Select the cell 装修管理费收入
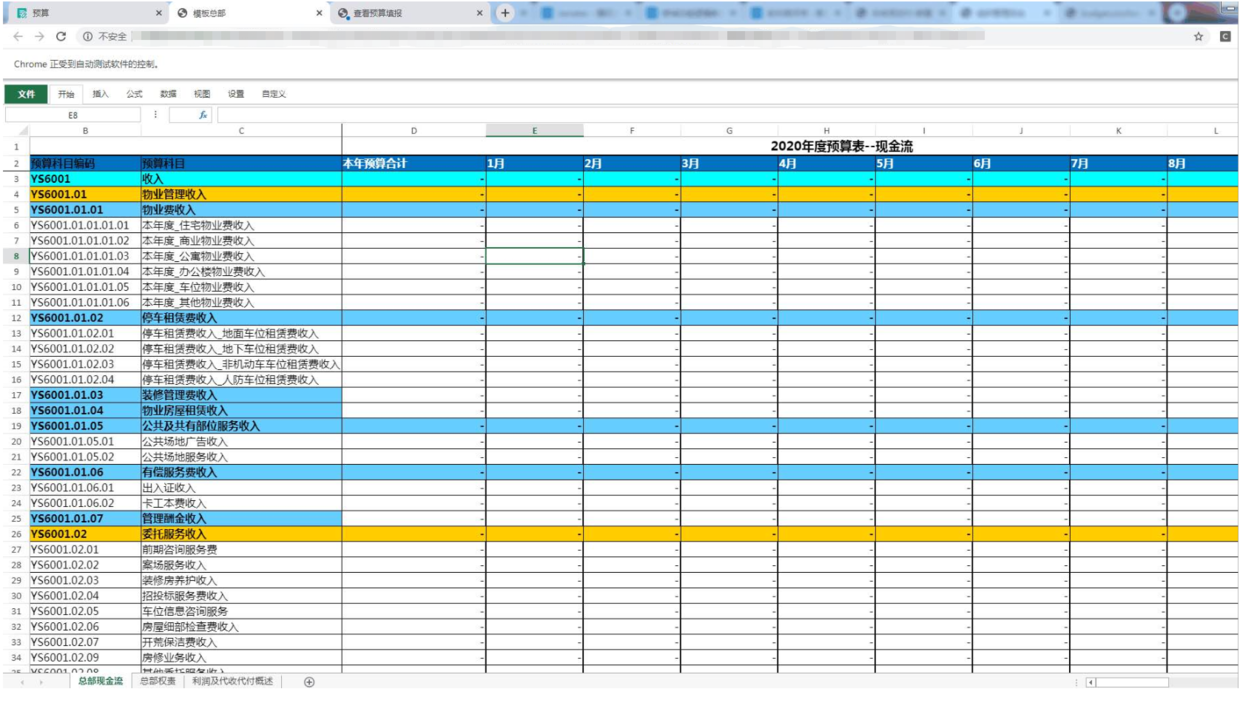 (x=241, y=395)
